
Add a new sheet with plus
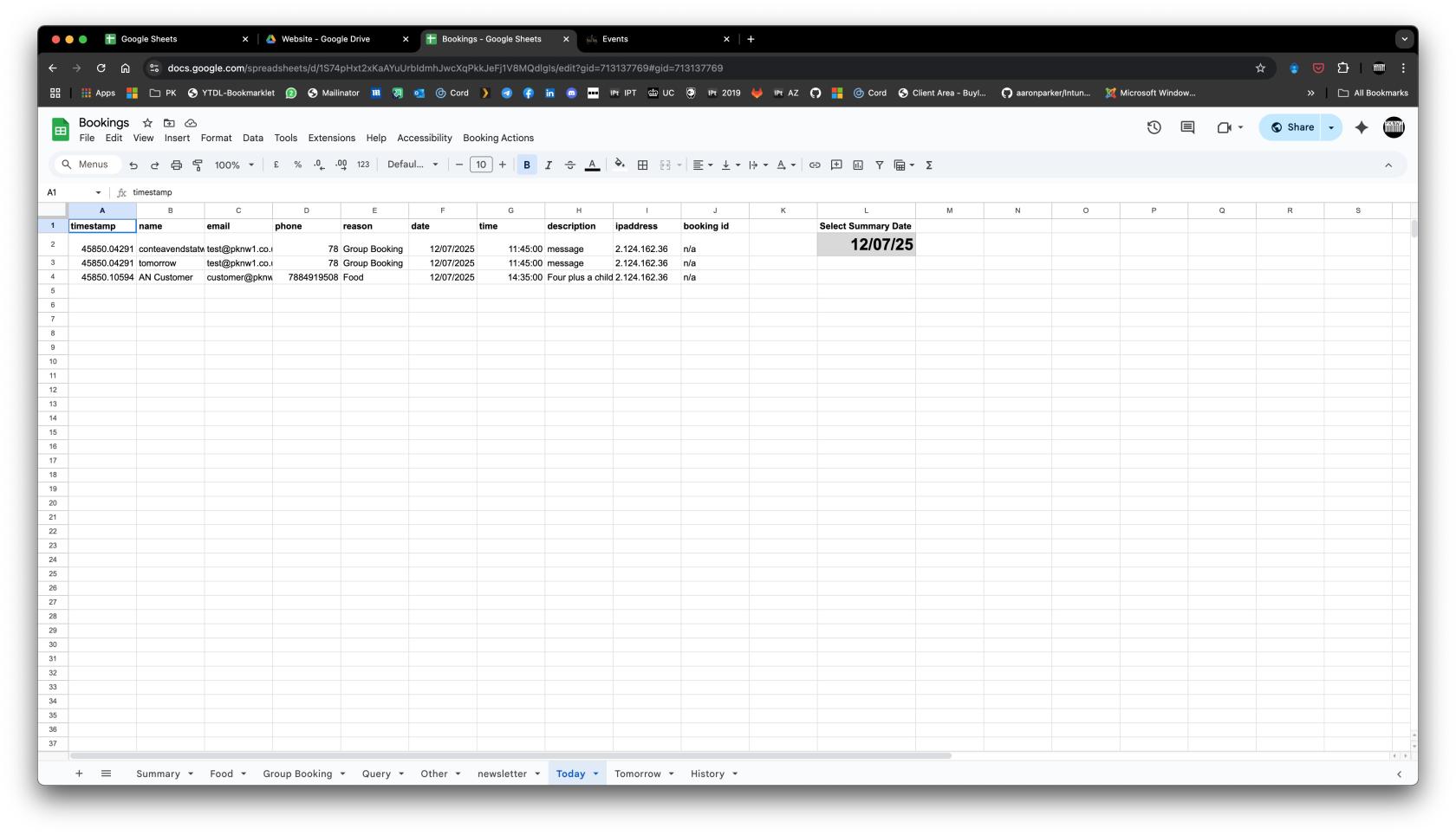pos(79,774)
